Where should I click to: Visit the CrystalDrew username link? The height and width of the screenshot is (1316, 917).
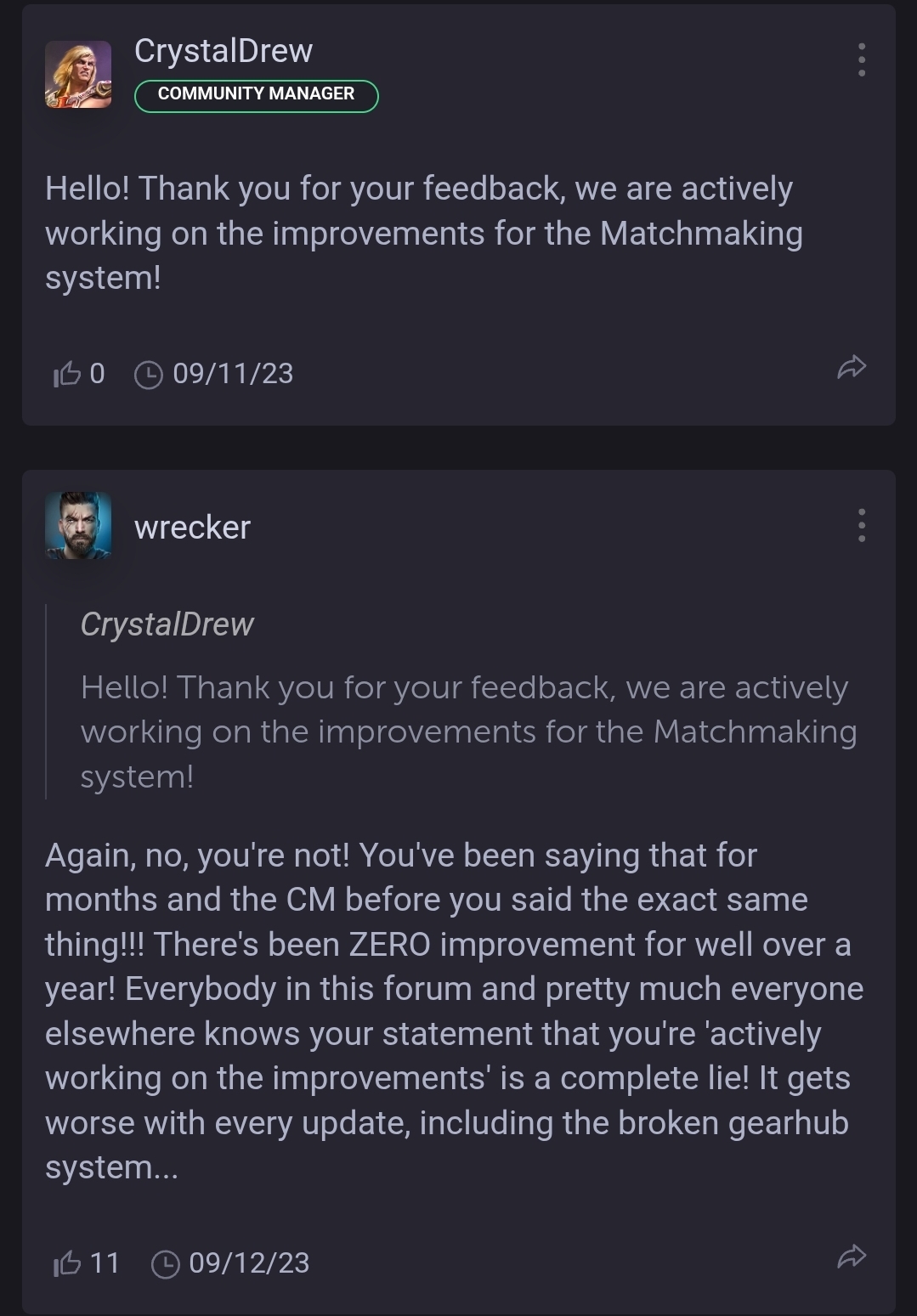(224, 51)
